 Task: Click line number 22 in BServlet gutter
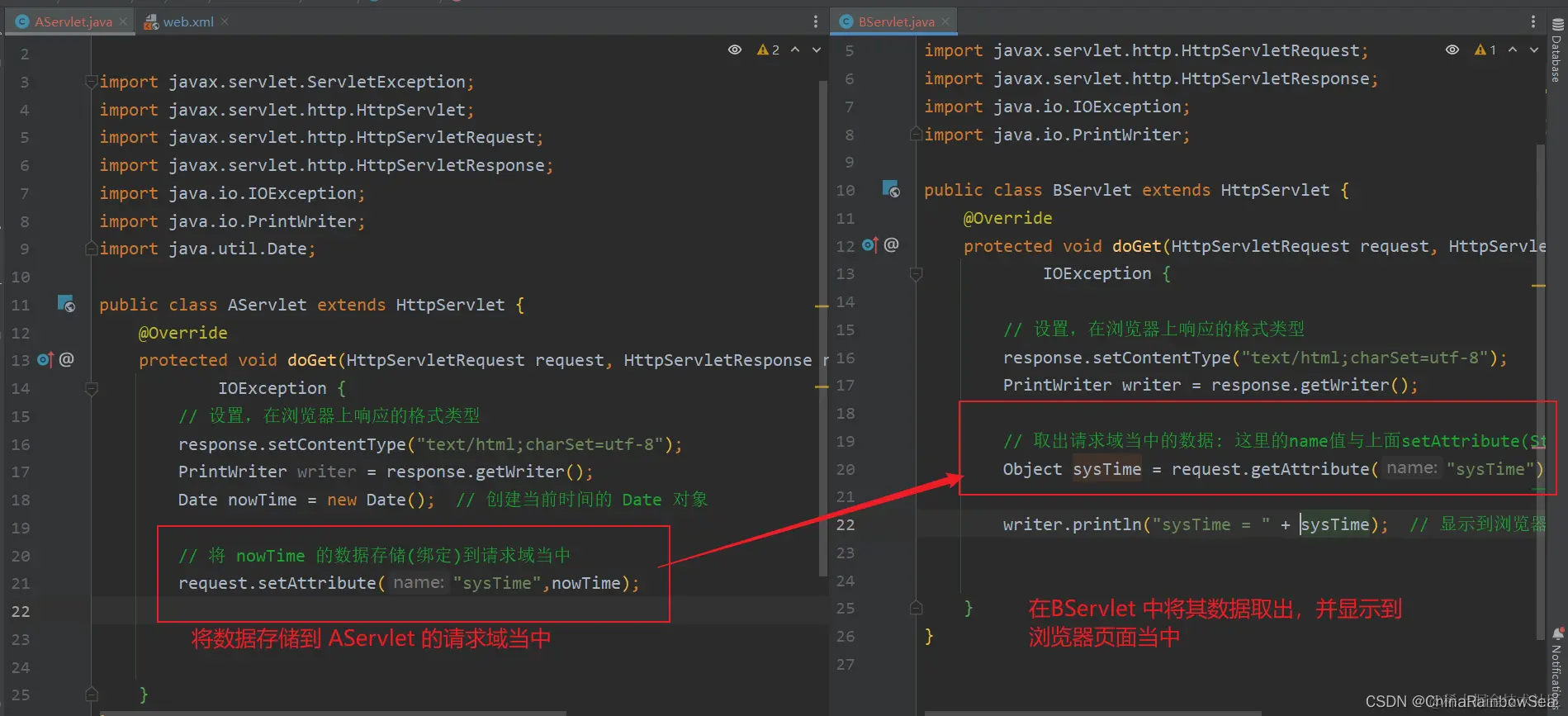[846, 524]
